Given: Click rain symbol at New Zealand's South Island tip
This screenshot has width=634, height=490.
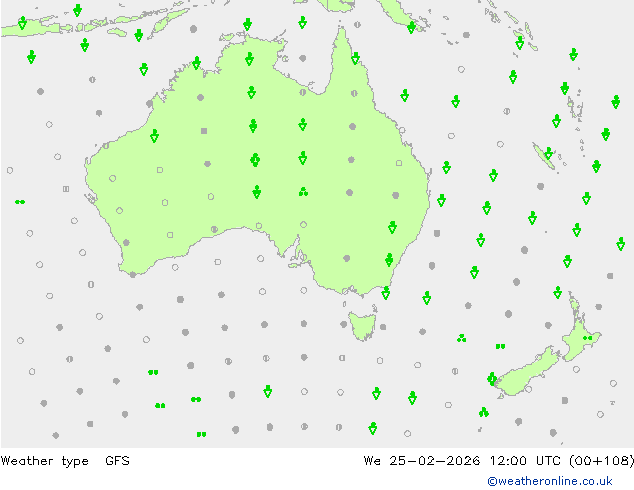Looking at the screenshot, I should (492, 379).
